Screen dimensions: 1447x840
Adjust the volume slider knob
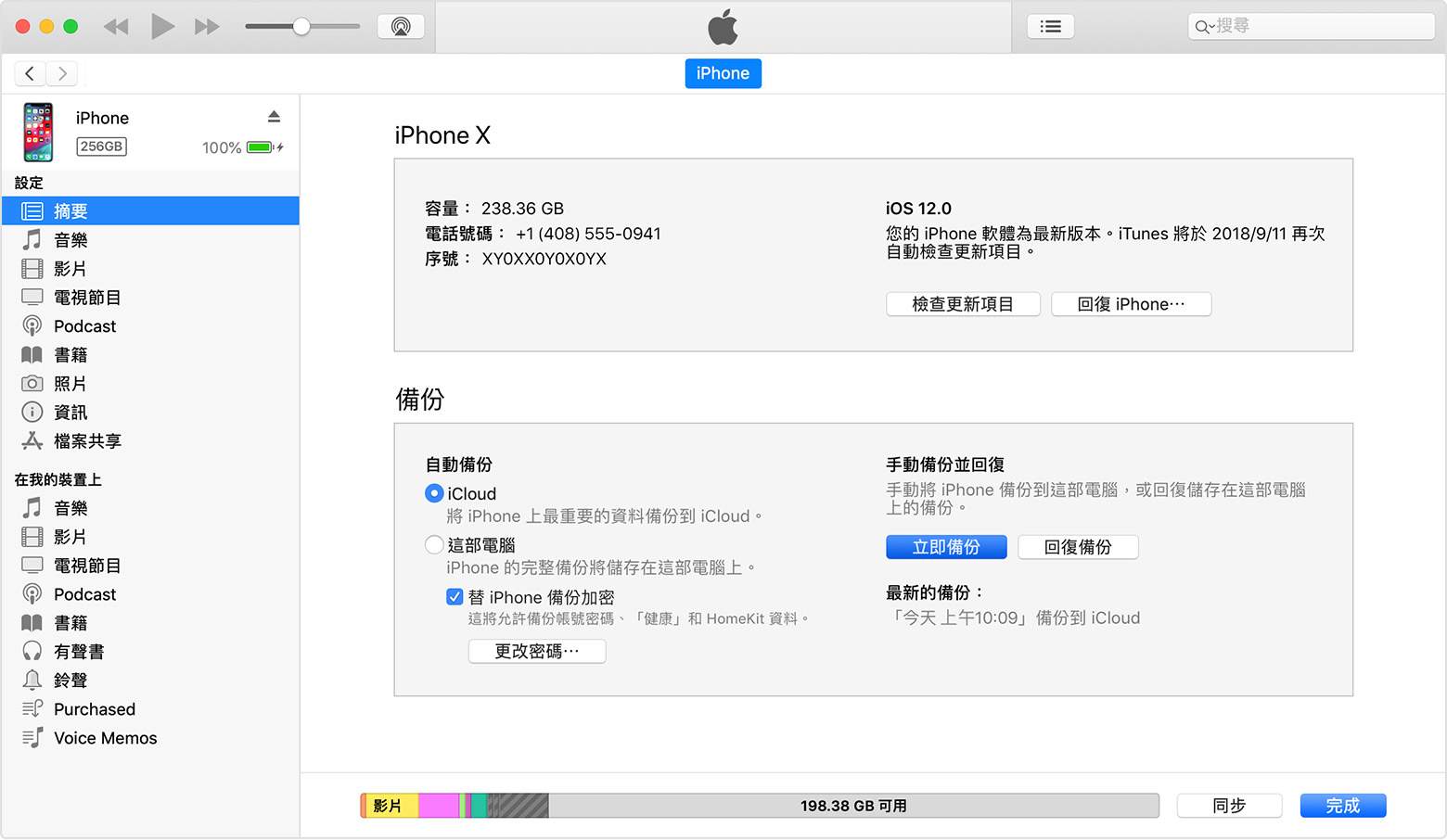[x=301, y=27]
